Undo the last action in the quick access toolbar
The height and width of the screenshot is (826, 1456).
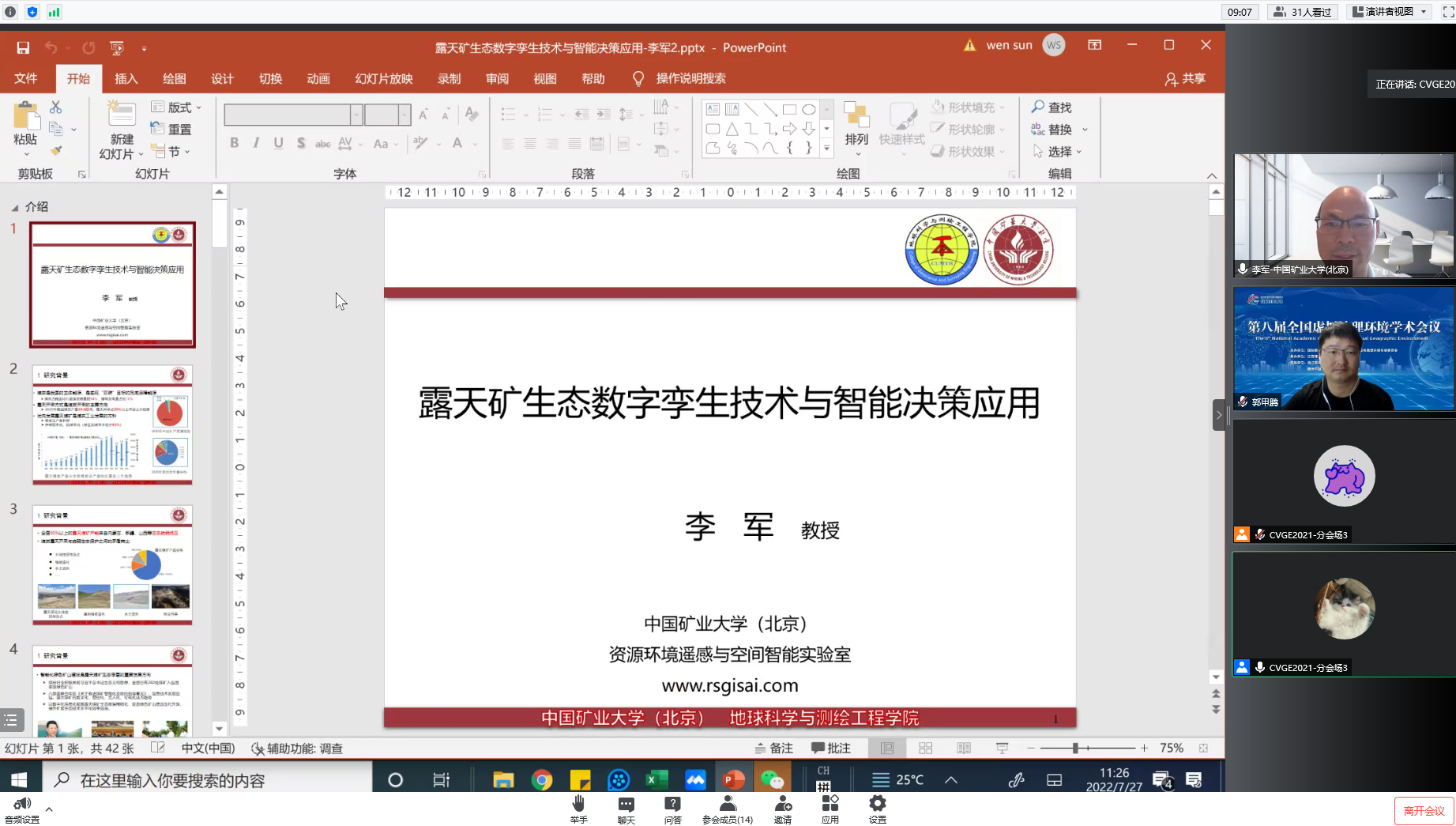[51, 47]
